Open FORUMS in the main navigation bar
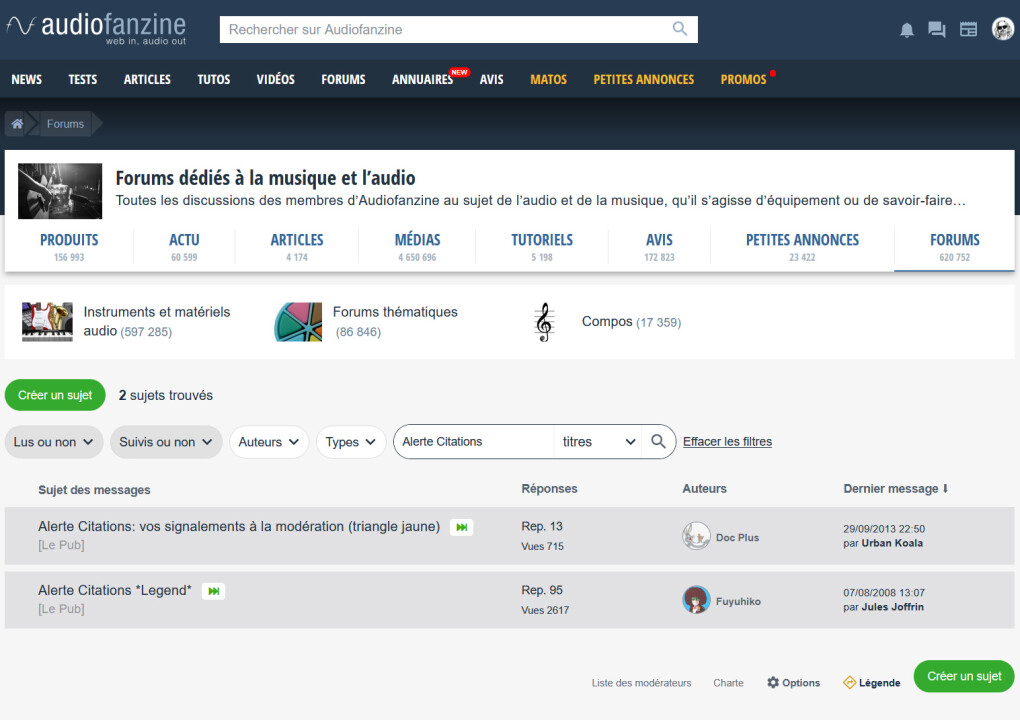 tap(343, 79)
